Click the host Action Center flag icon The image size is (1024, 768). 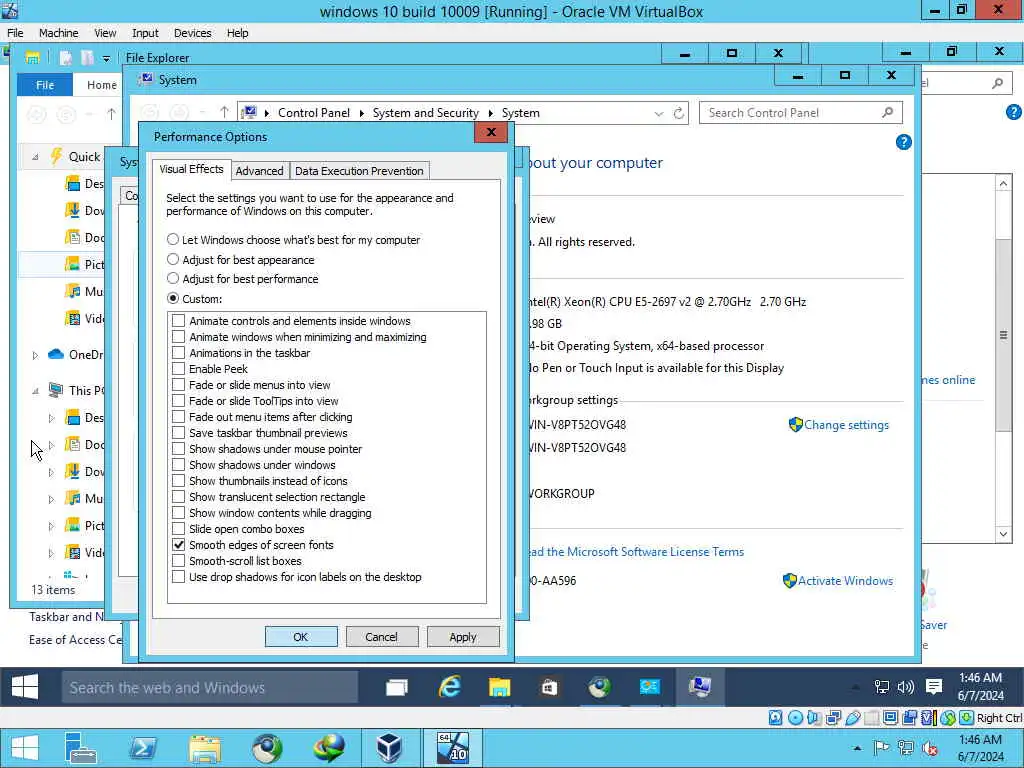click(x=881, y=748)
